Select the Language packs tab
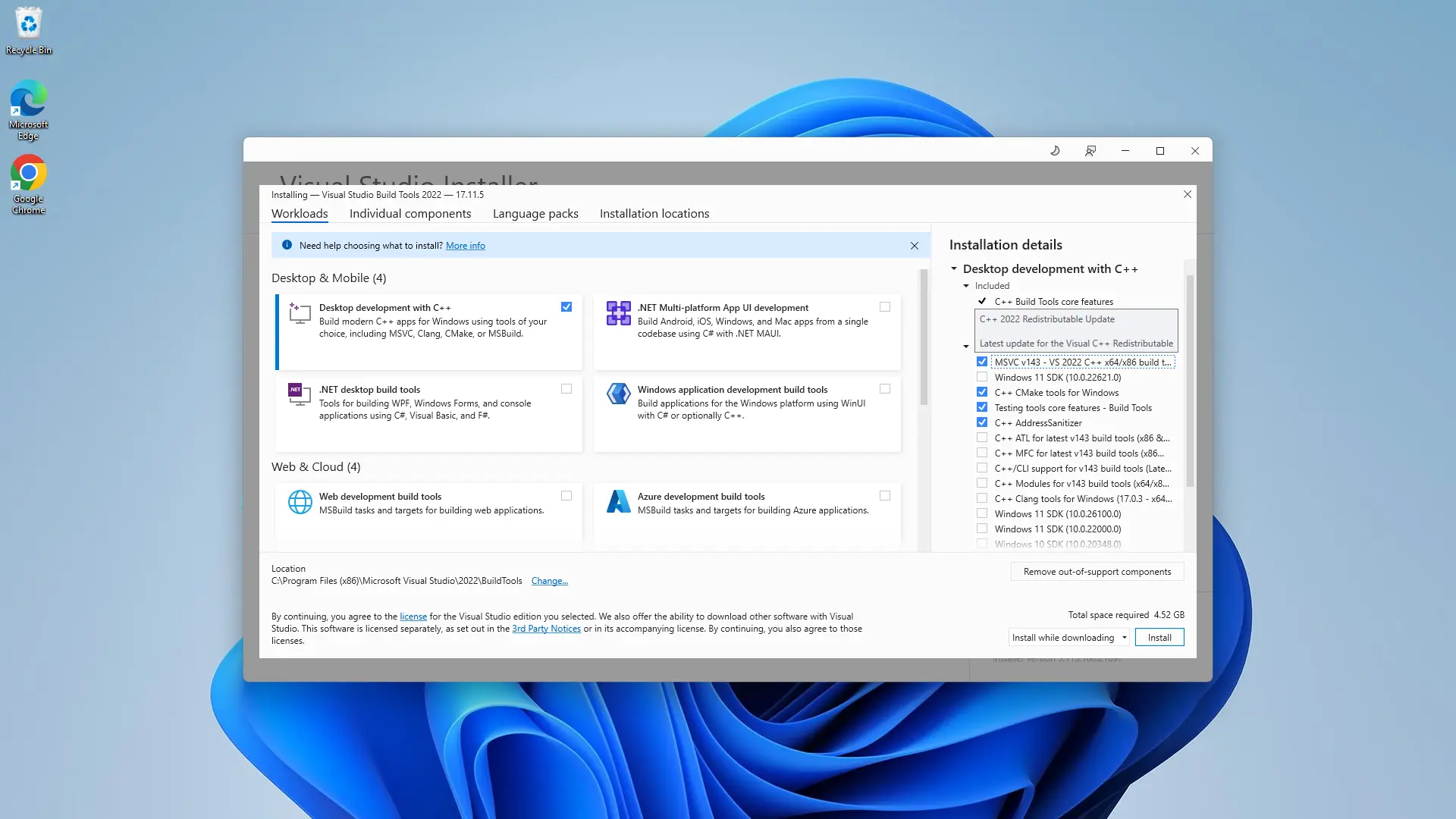The image size is (1456, 819). [535, 213]
